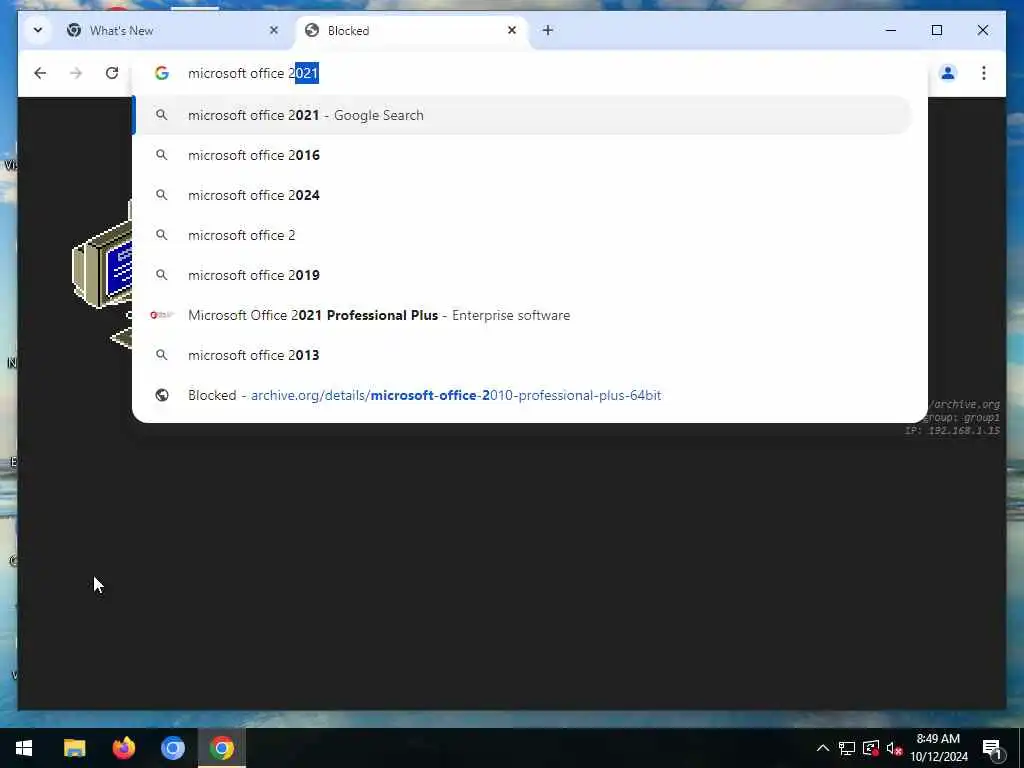Click the Google logo in the address bar

[162, 73]
